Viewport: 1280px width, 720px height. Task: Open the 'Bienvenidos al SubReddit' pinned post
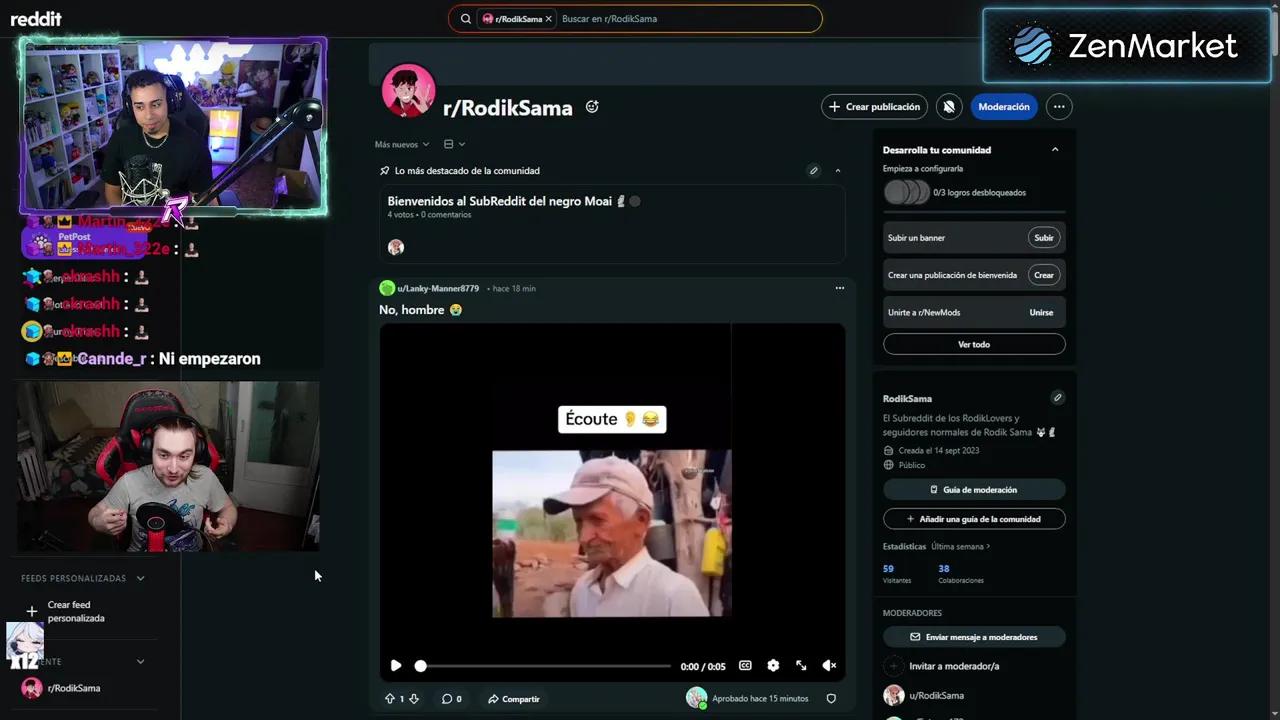[499, 201]
